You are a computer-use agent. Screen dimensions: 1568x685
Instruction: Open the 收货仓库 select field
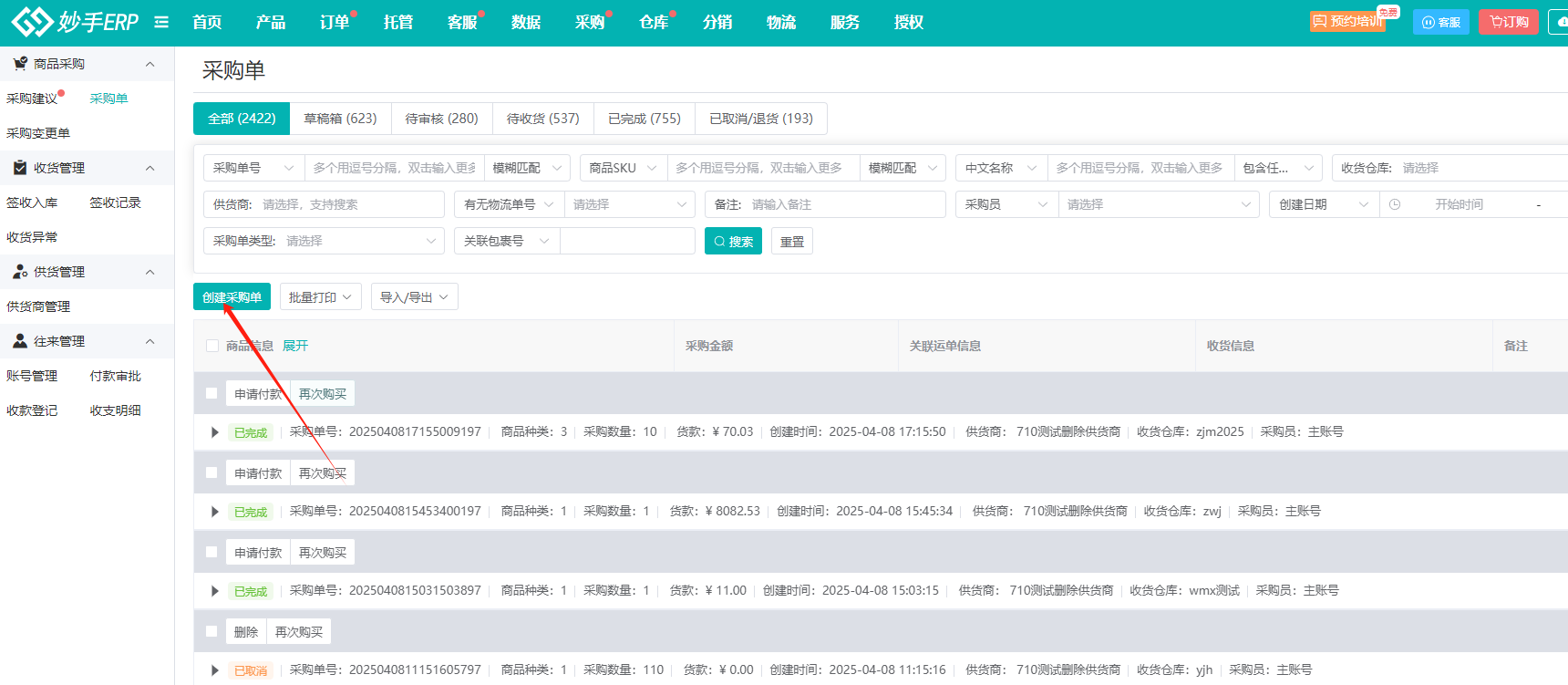[1449, 168]
